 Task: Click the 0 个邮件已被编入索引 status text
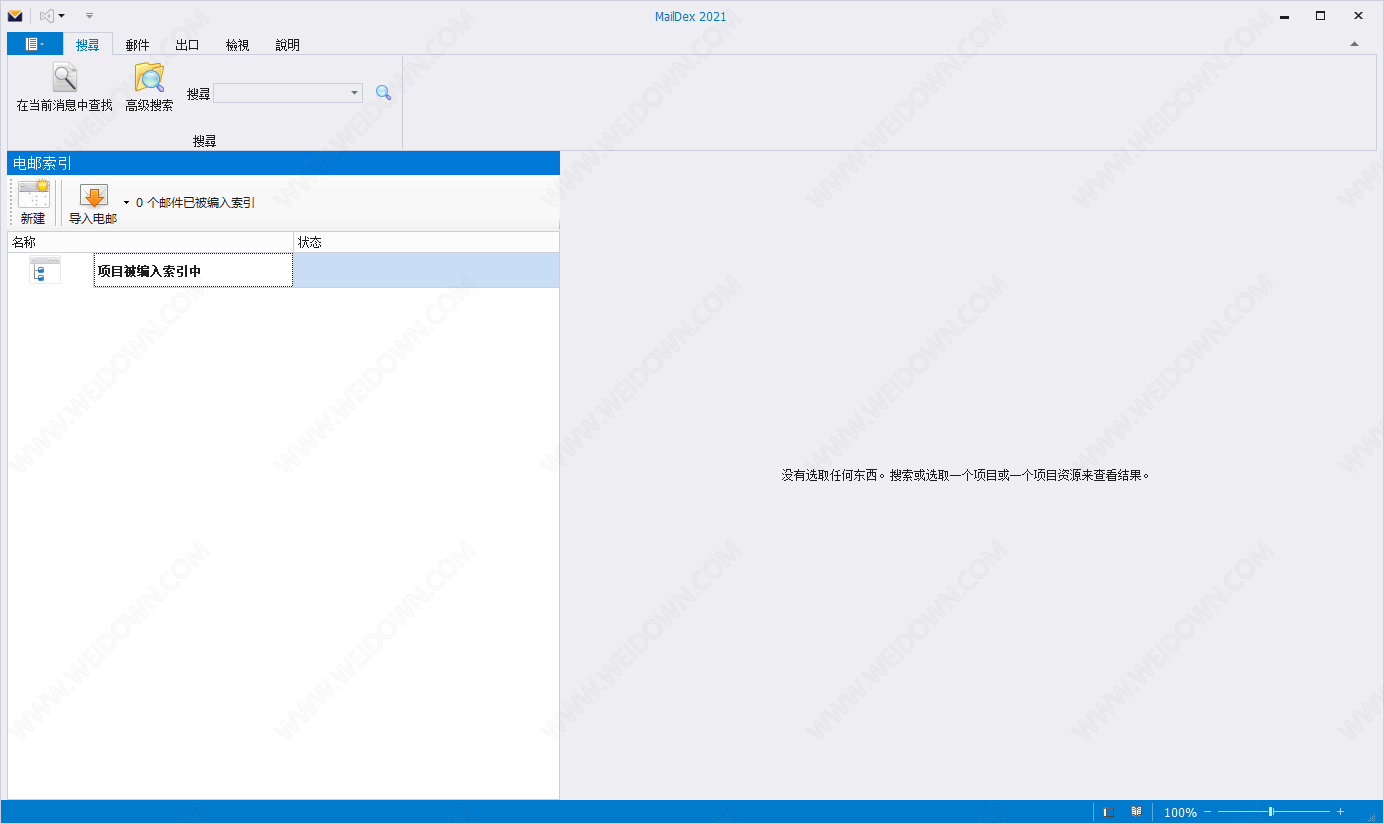196,203
